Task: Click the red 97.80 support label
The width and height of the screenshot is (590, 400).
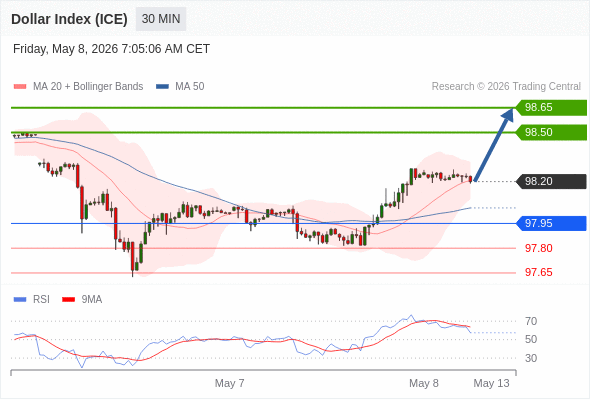Action: pos(539,248)
